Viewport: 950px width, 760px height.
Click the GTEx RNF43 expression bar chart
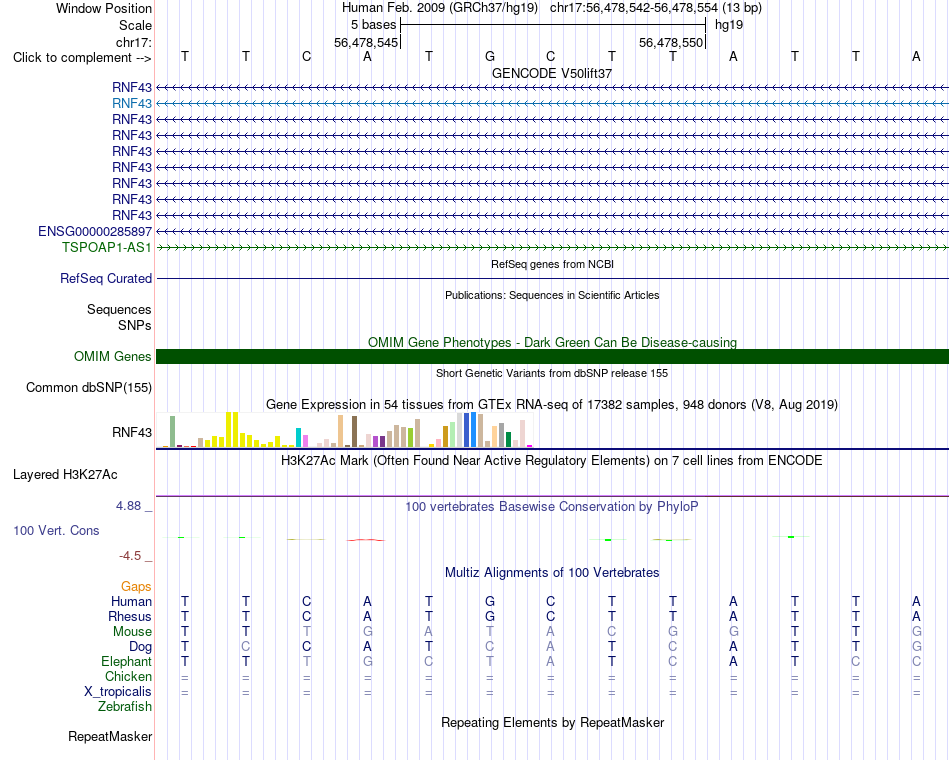click(x=344, y=430)
